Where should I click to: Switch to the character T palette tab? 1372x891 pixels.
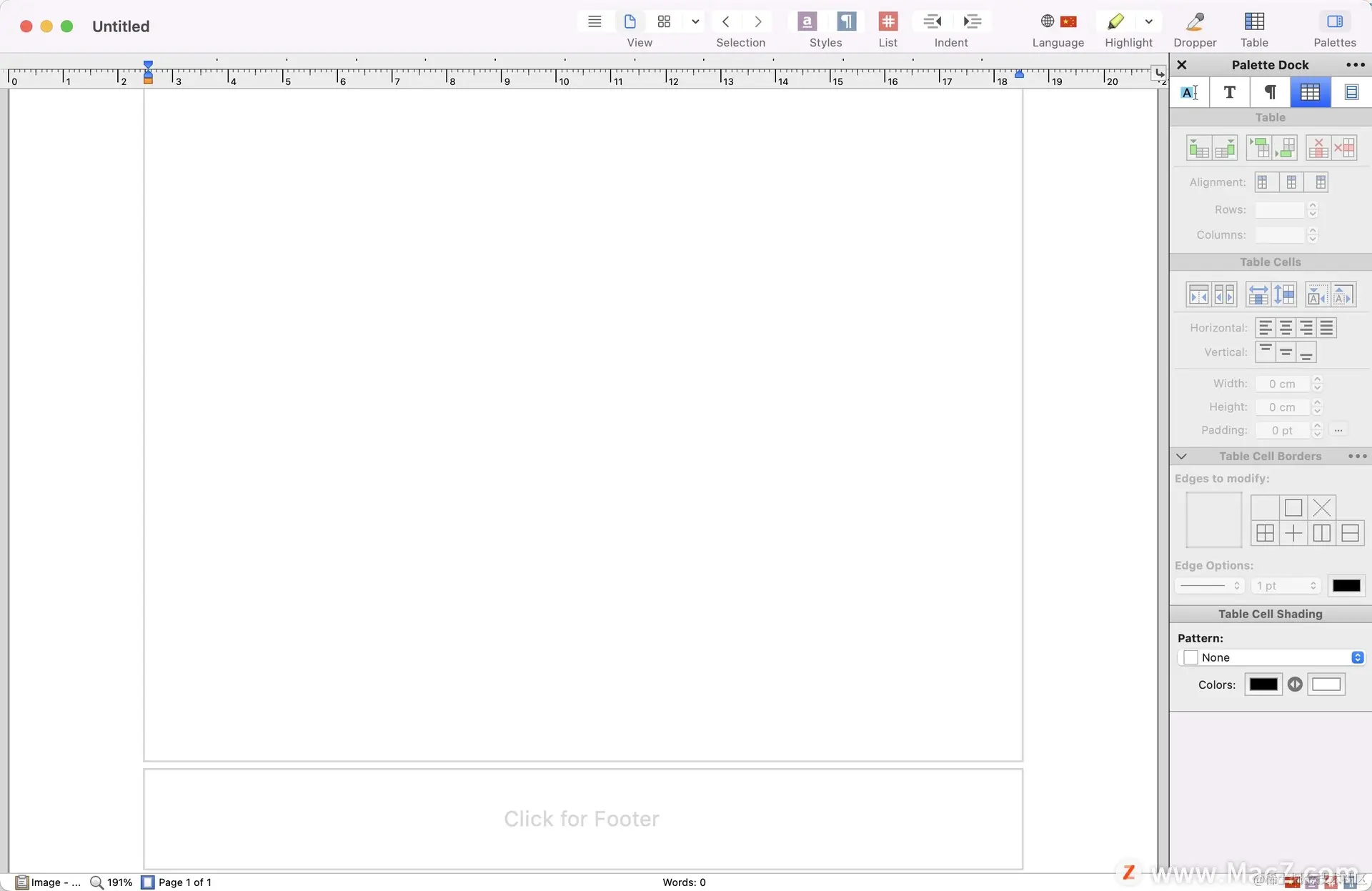[1229, 92]
